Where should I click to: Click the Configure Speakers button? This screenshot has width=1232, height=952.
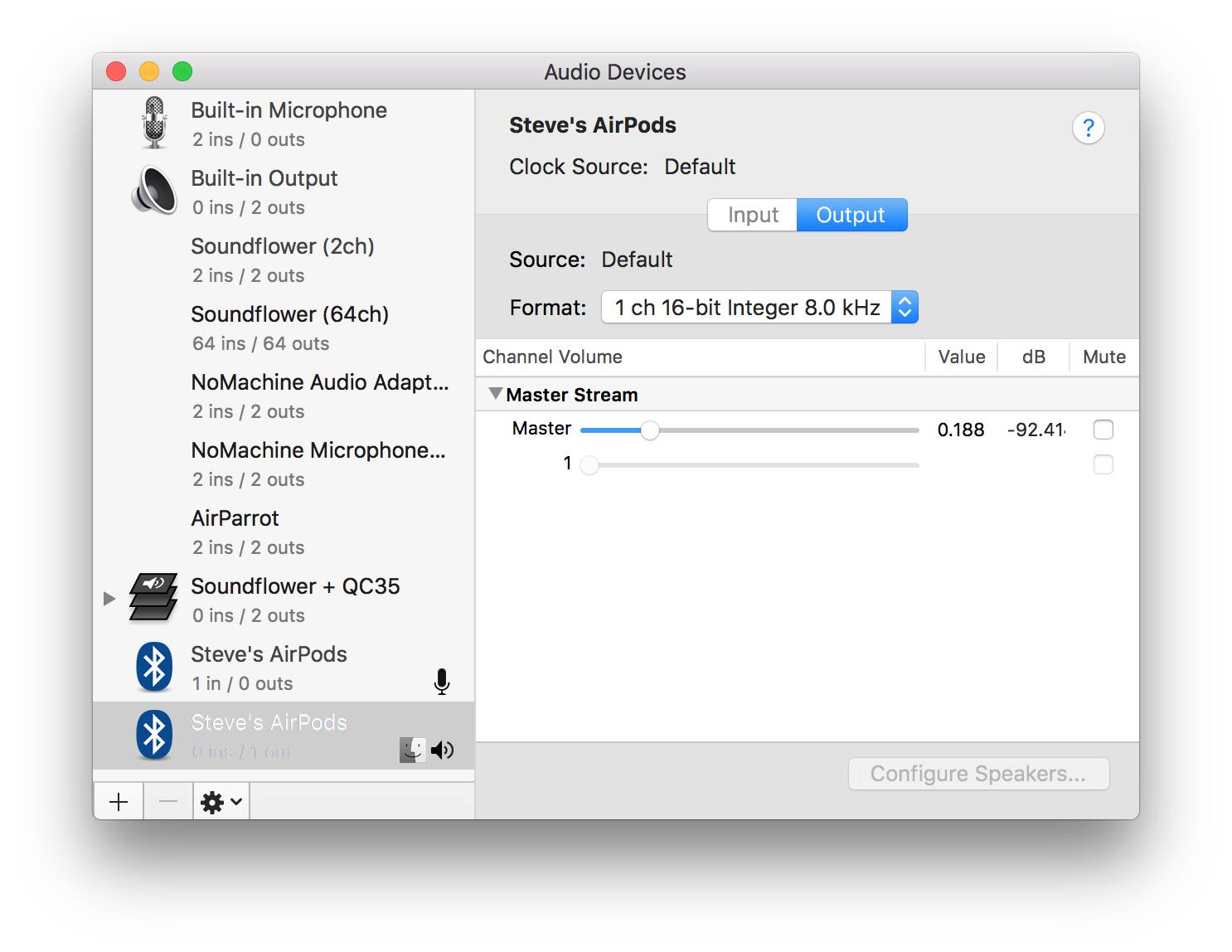click(978, 774)
